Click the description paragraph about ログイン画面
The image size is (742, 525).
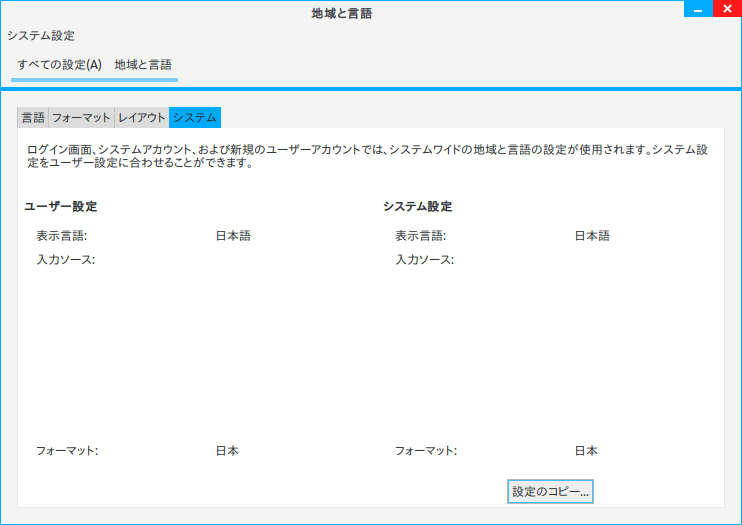(368, 156)
